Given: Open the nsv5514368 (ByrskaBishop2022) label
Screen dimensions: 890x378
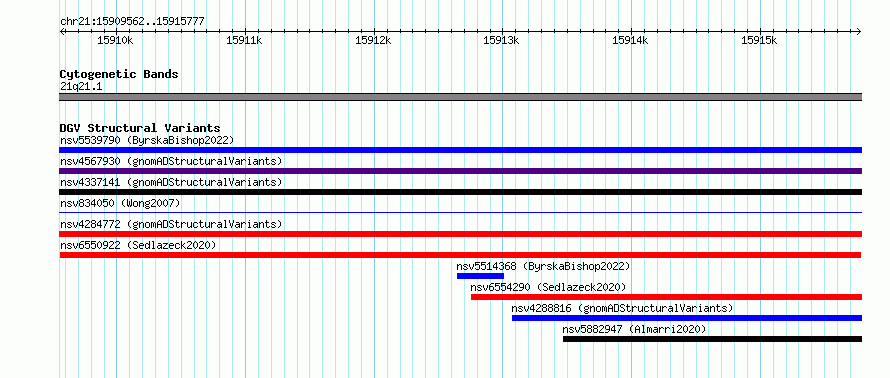Looking at the screenshot, I should tap(543, 266).
